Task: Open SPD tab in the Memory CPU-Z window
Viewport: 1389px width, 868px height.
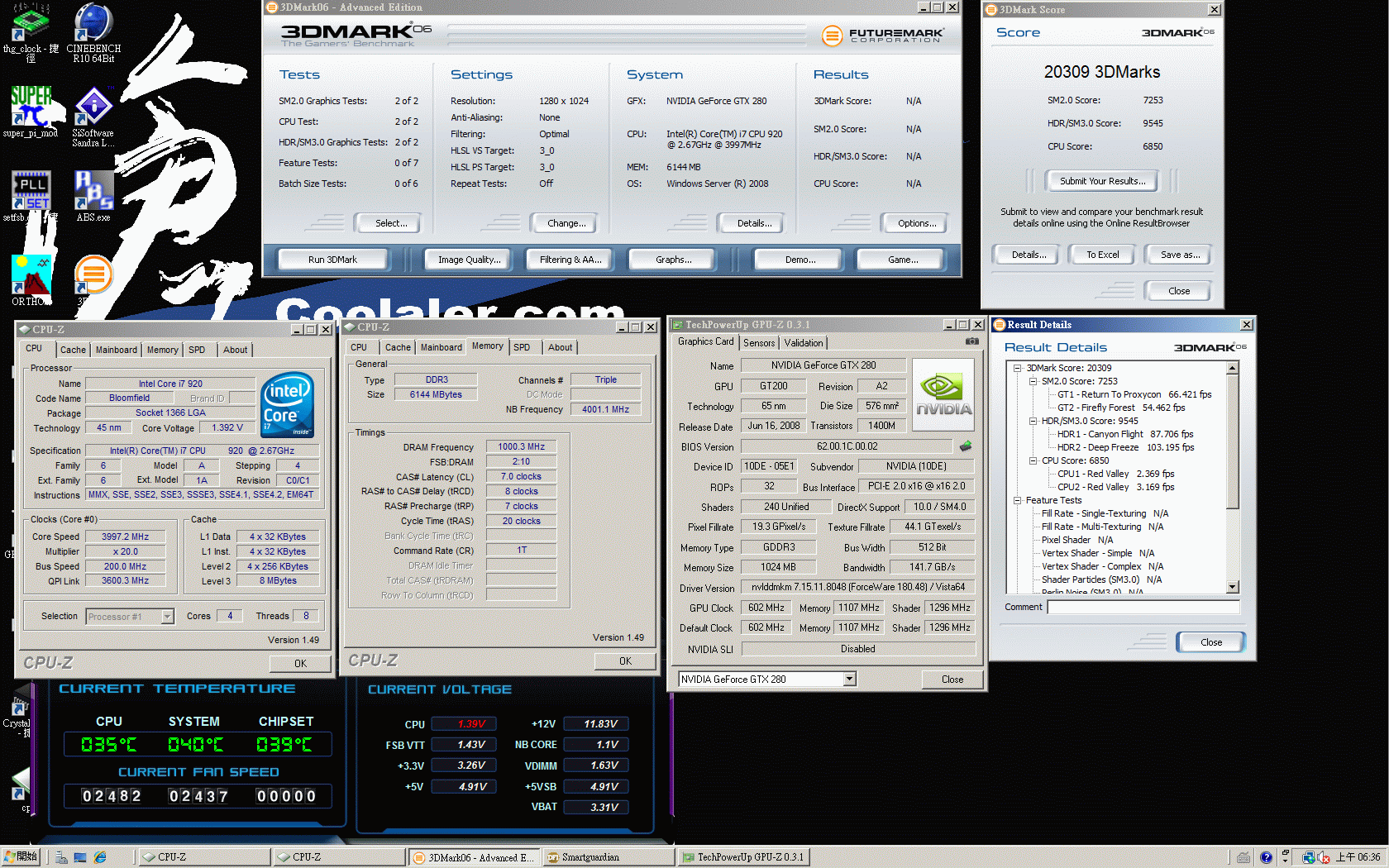Action: 522,347
